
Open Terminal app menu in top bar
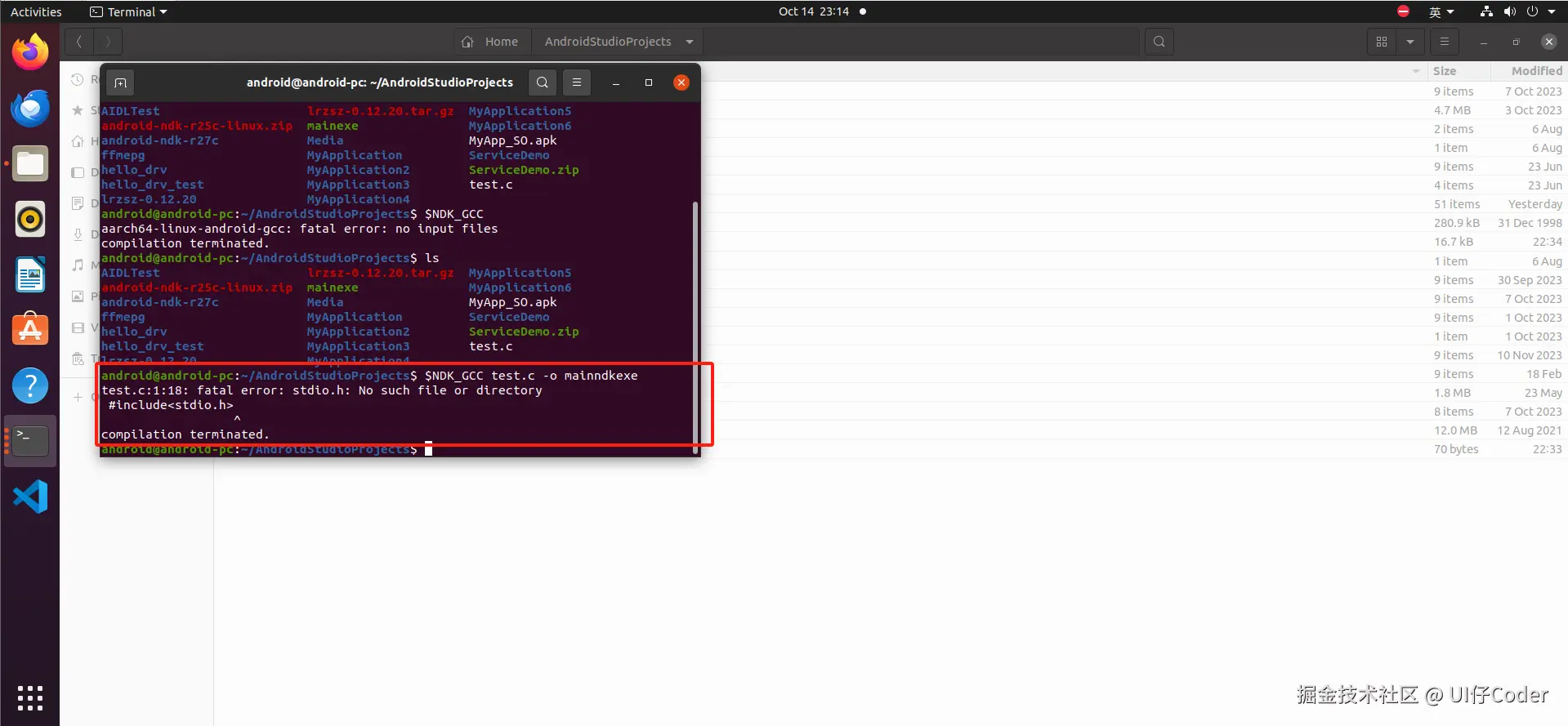click(128, 11)
